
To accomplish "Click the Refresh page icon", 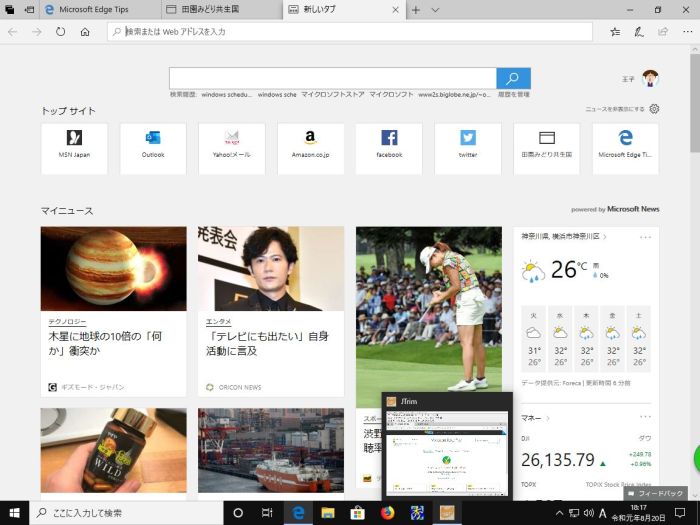I will 61,32.
